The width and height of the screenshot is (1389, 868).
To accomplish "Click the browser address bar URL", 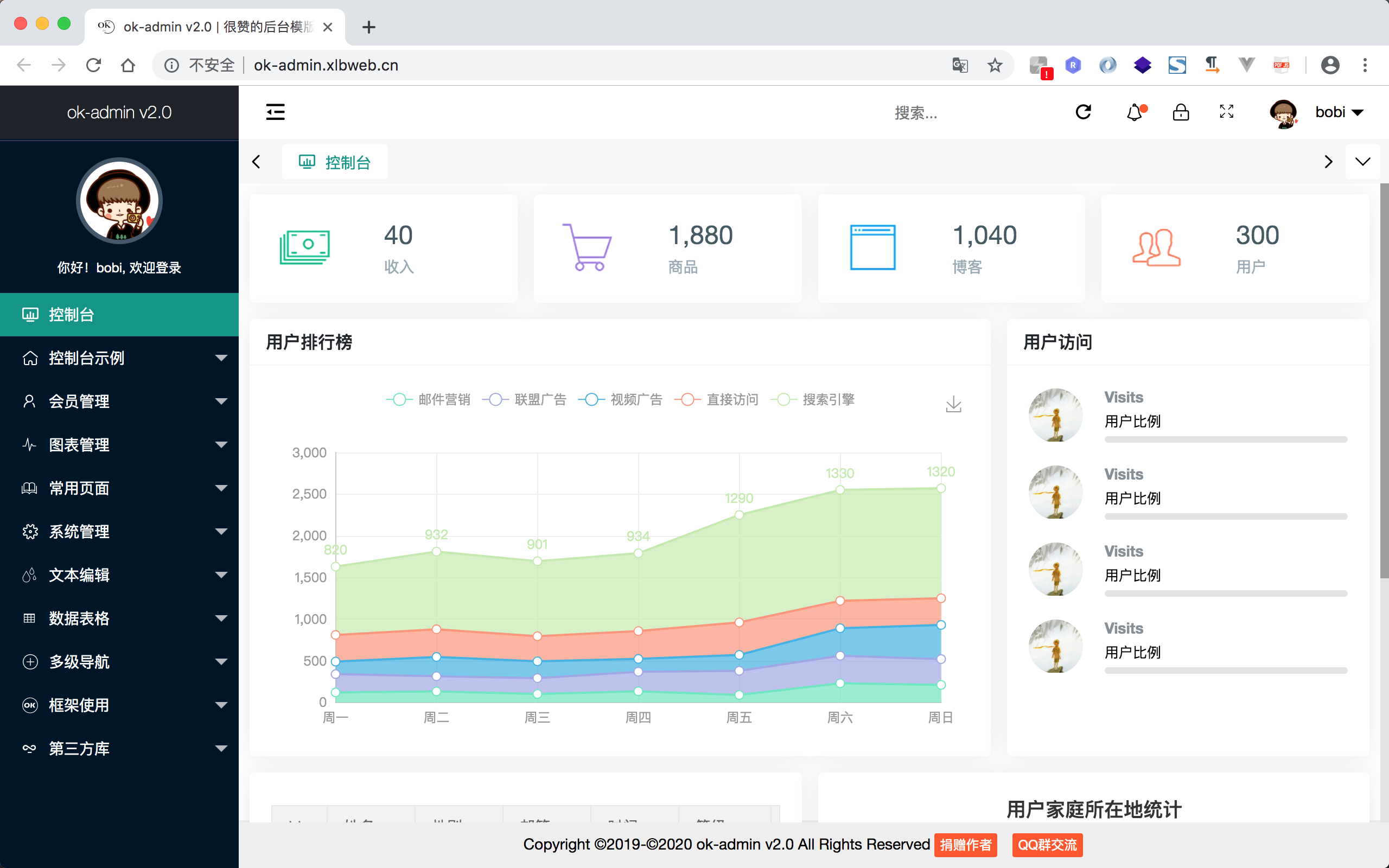I will [326, 66].
